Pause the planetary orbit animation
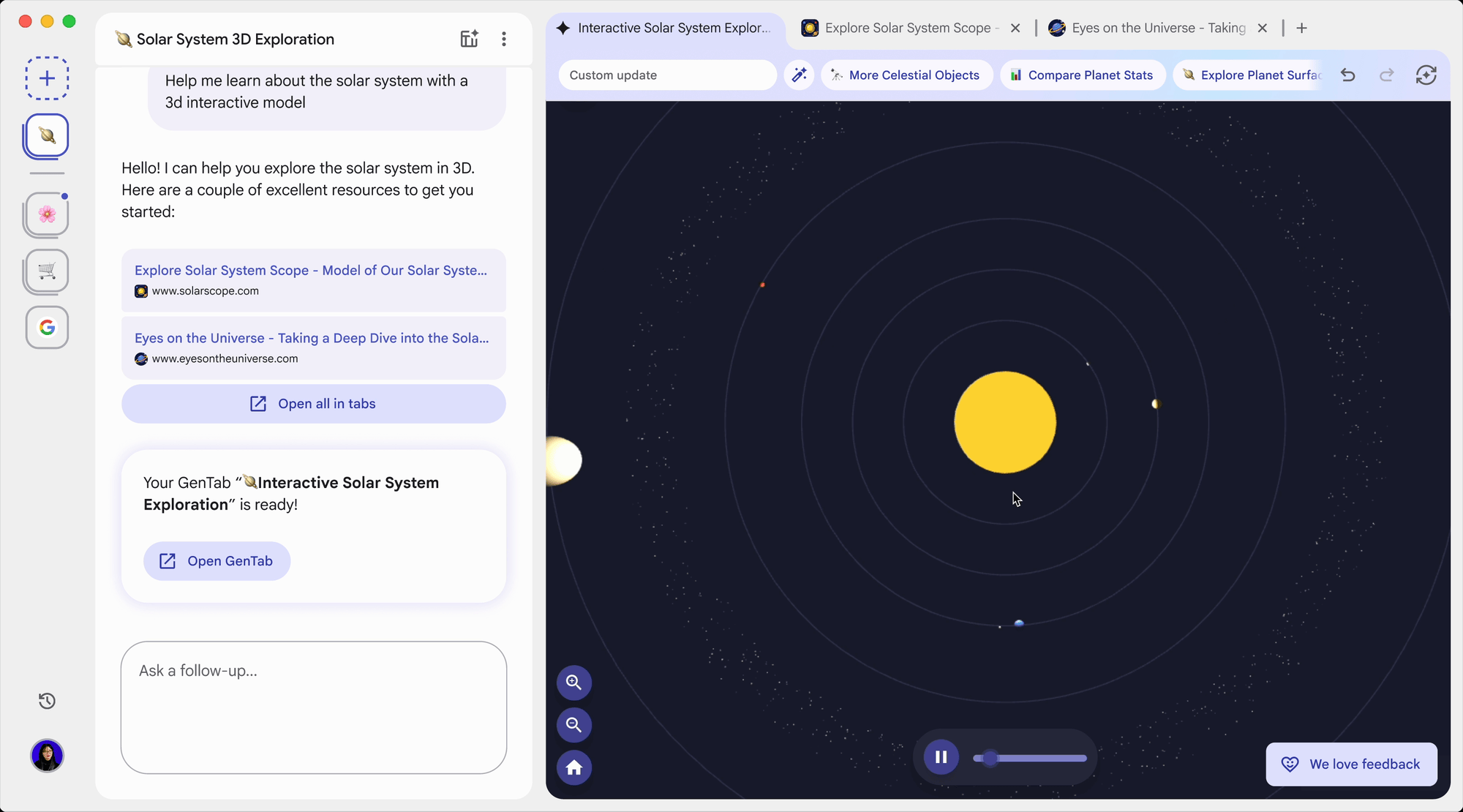Viewport: 1463px width, 812px height. (x=941, y=757)
